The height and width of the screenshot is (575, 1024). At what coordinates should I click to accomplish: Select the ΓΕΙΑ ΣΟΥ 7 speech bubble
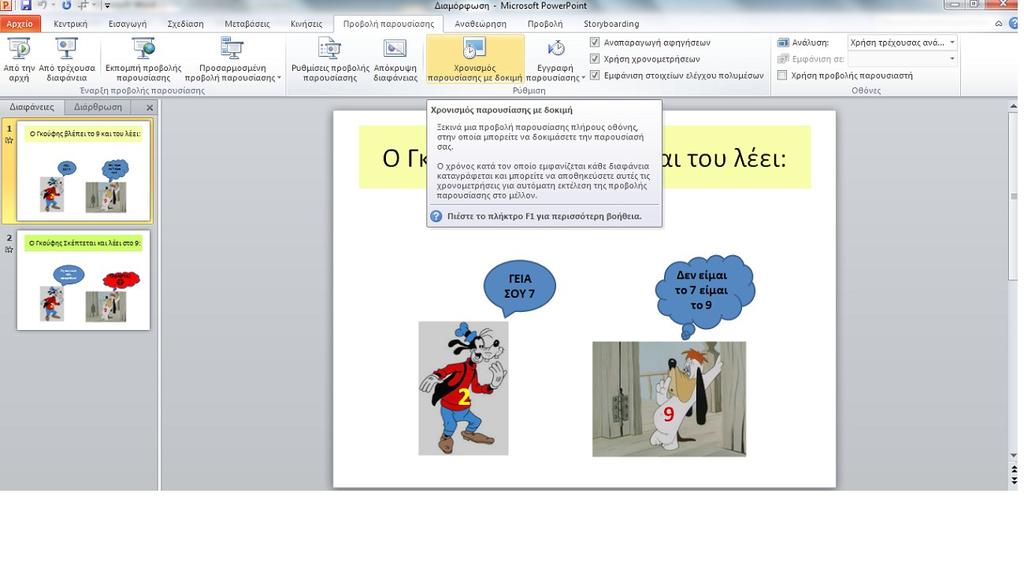tap(519, 286)
